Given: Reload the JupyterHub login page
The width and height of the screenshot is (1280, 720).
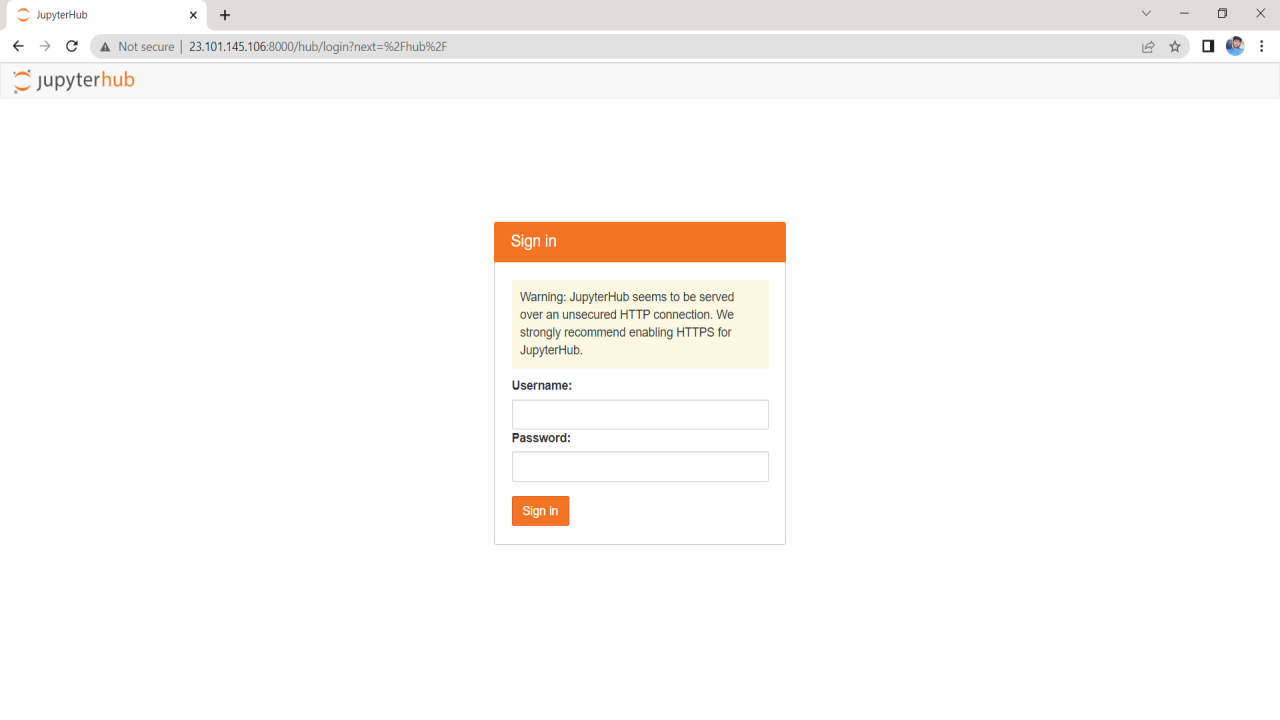Looking at the screenshot, I should pos(72,46).
